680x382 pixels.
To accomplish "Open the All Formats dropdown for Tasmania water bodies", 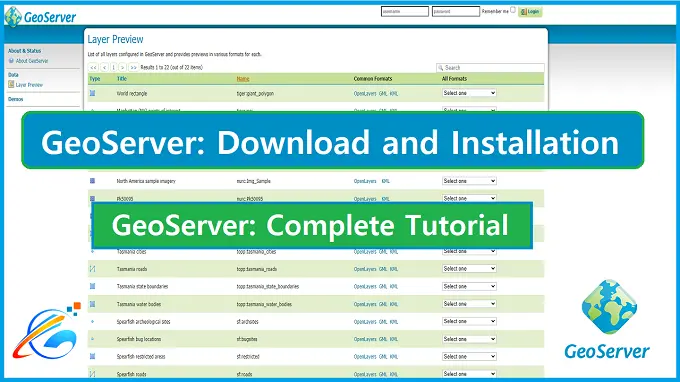I will [x=469, y=304].
